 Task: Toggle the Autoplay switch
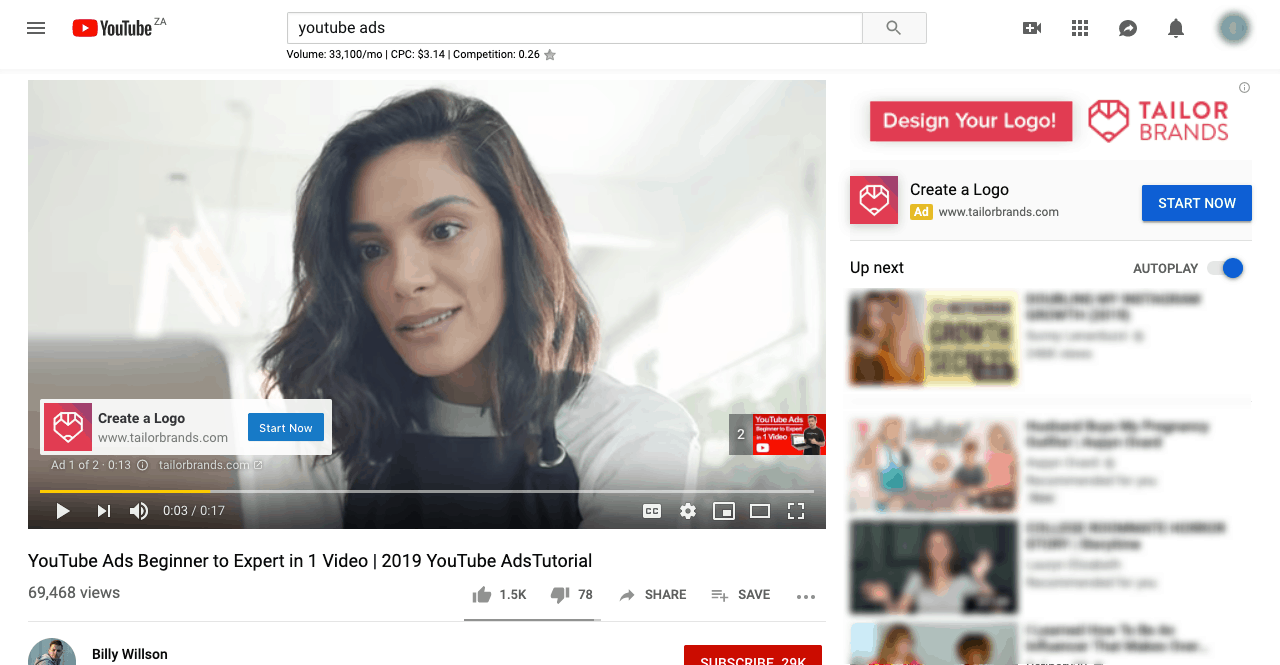coord(1225,268)
